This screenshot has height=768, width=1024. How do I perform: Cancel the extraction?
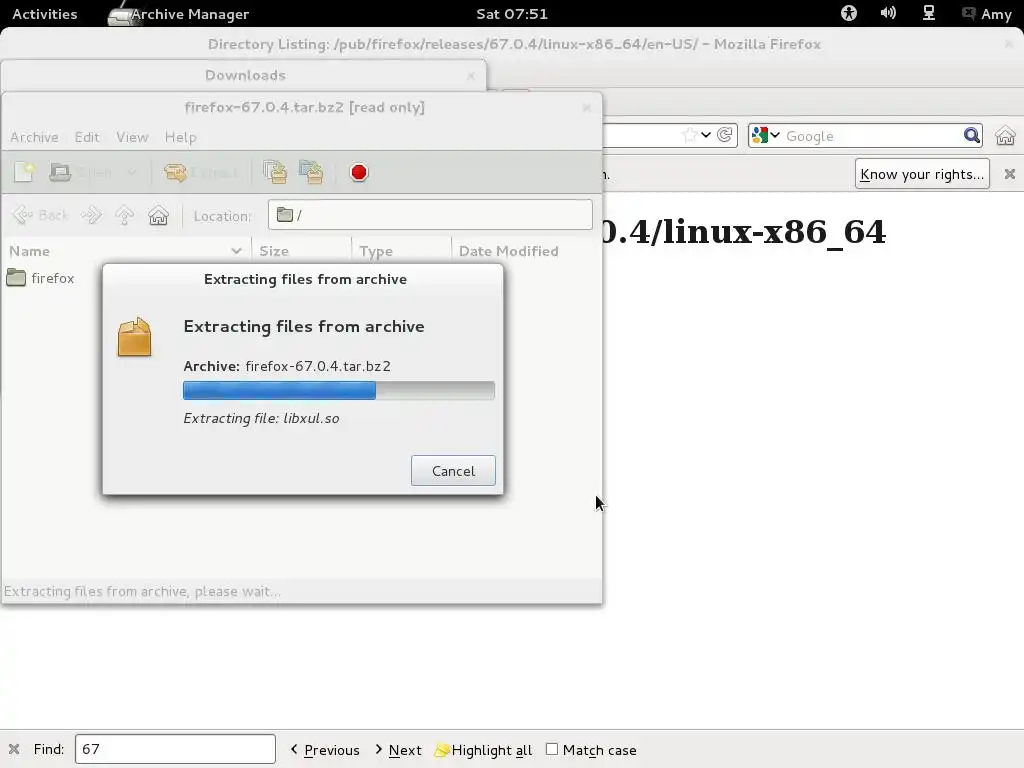(x=453, y=471)
